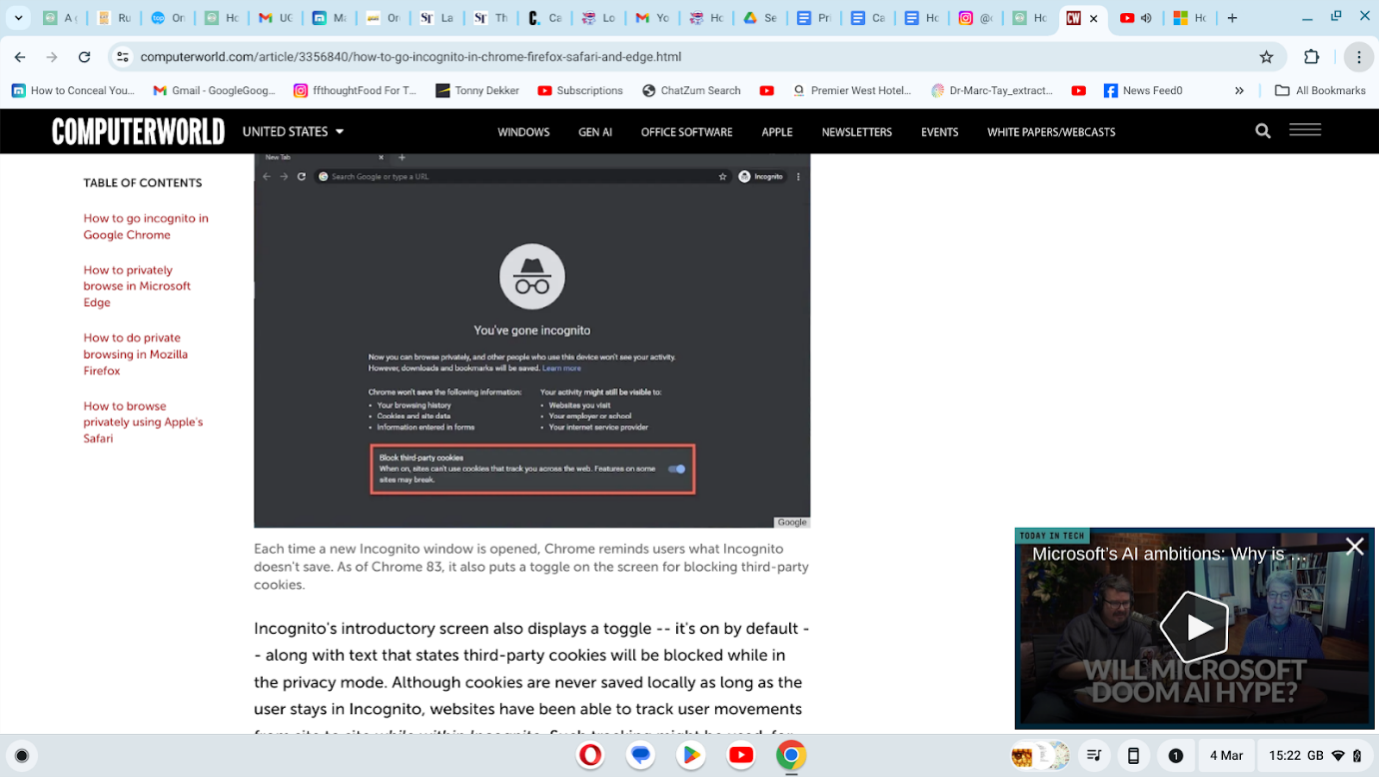Toggle block third-party cookies switch in image

coord(677,469)
